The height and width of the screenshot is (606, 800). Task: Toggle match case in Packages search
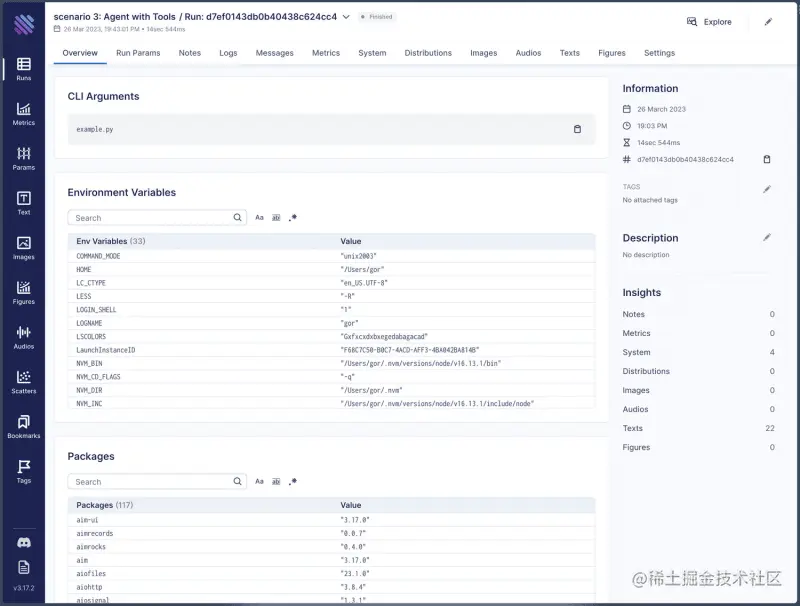pyautogui.click(x=259, y=481)
